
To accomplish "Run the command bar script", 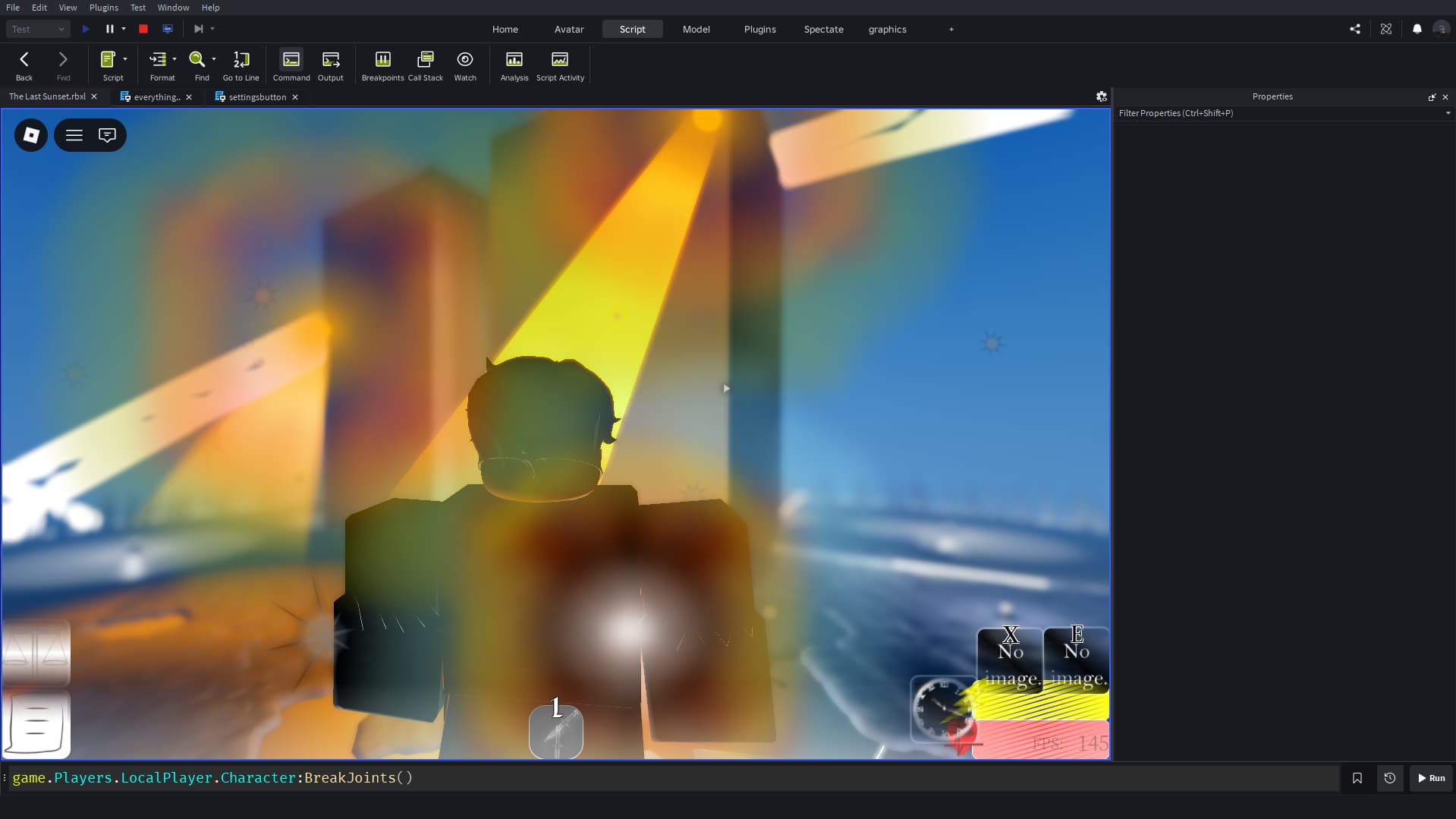I will (1432, 778).
